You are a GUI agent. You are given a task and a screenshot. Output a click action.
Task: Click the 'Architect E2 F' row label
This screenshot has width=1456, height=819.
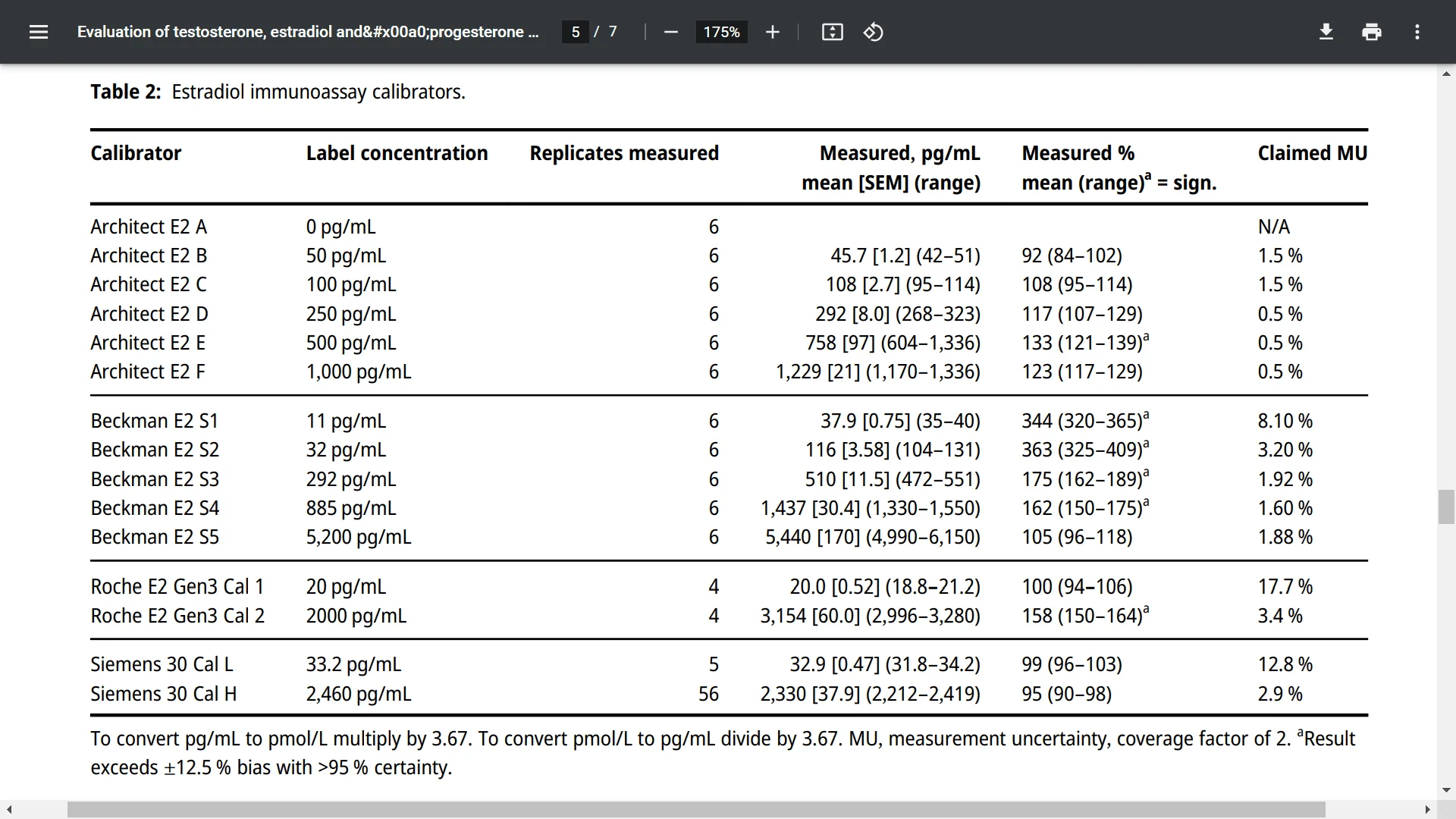point(148,372)
